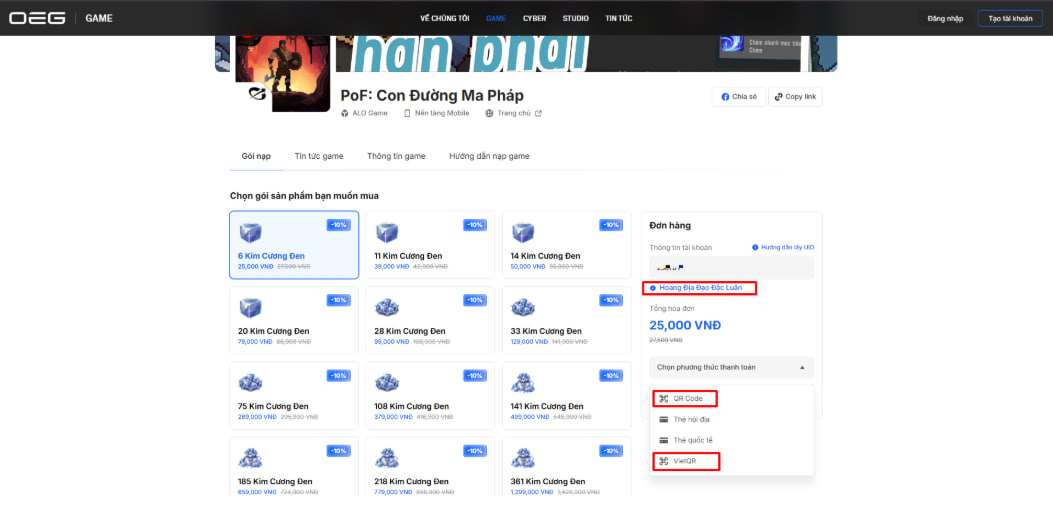
Task: Select the 11 Kim Cương Đen package
Action: (x=430, y=245)
